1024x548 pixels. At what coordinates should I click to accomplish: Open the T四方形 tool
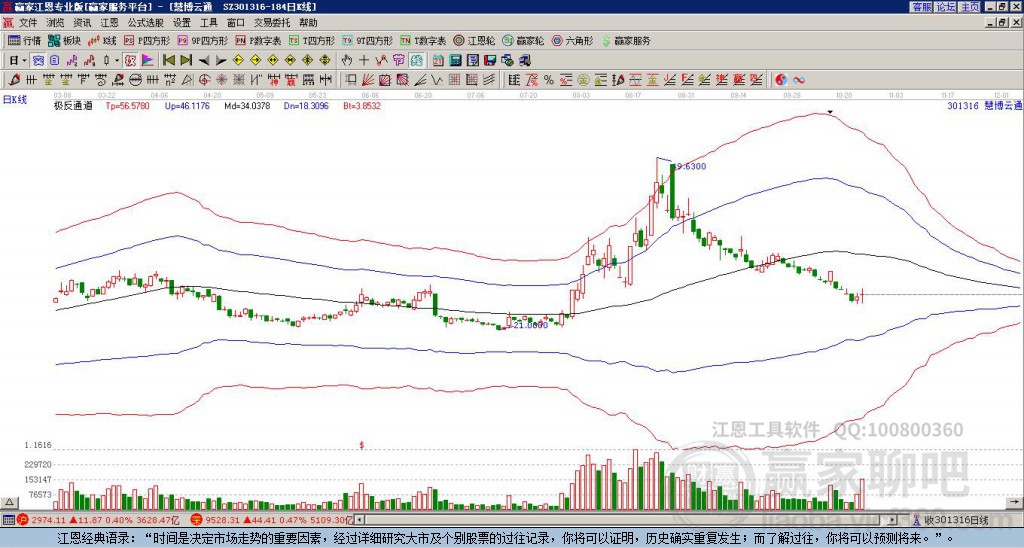point(312,40)
